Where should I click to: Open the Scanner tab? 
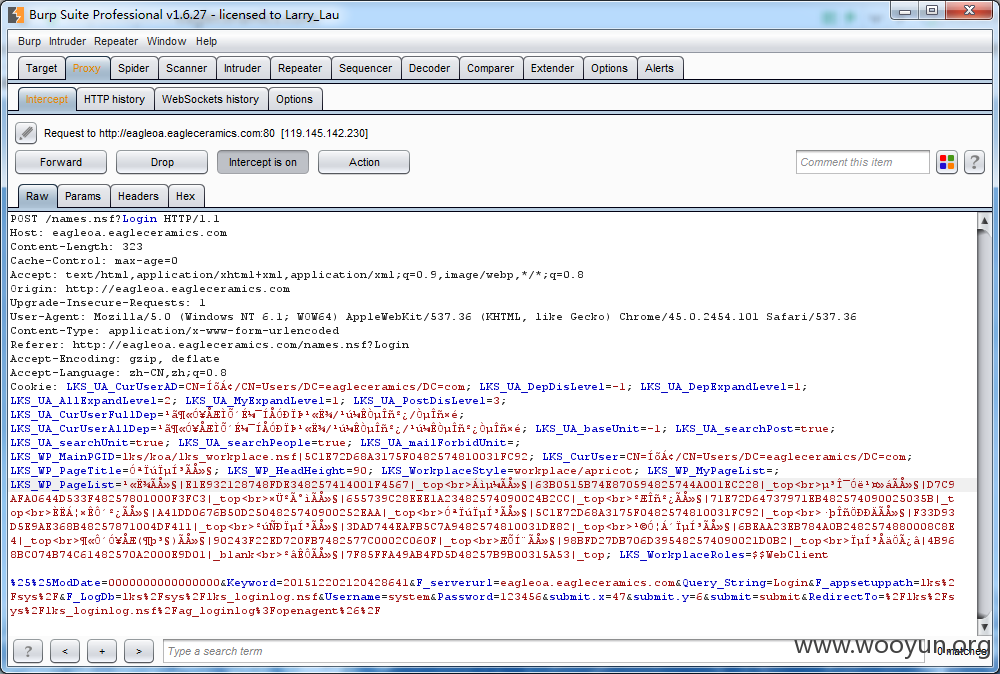187,68
